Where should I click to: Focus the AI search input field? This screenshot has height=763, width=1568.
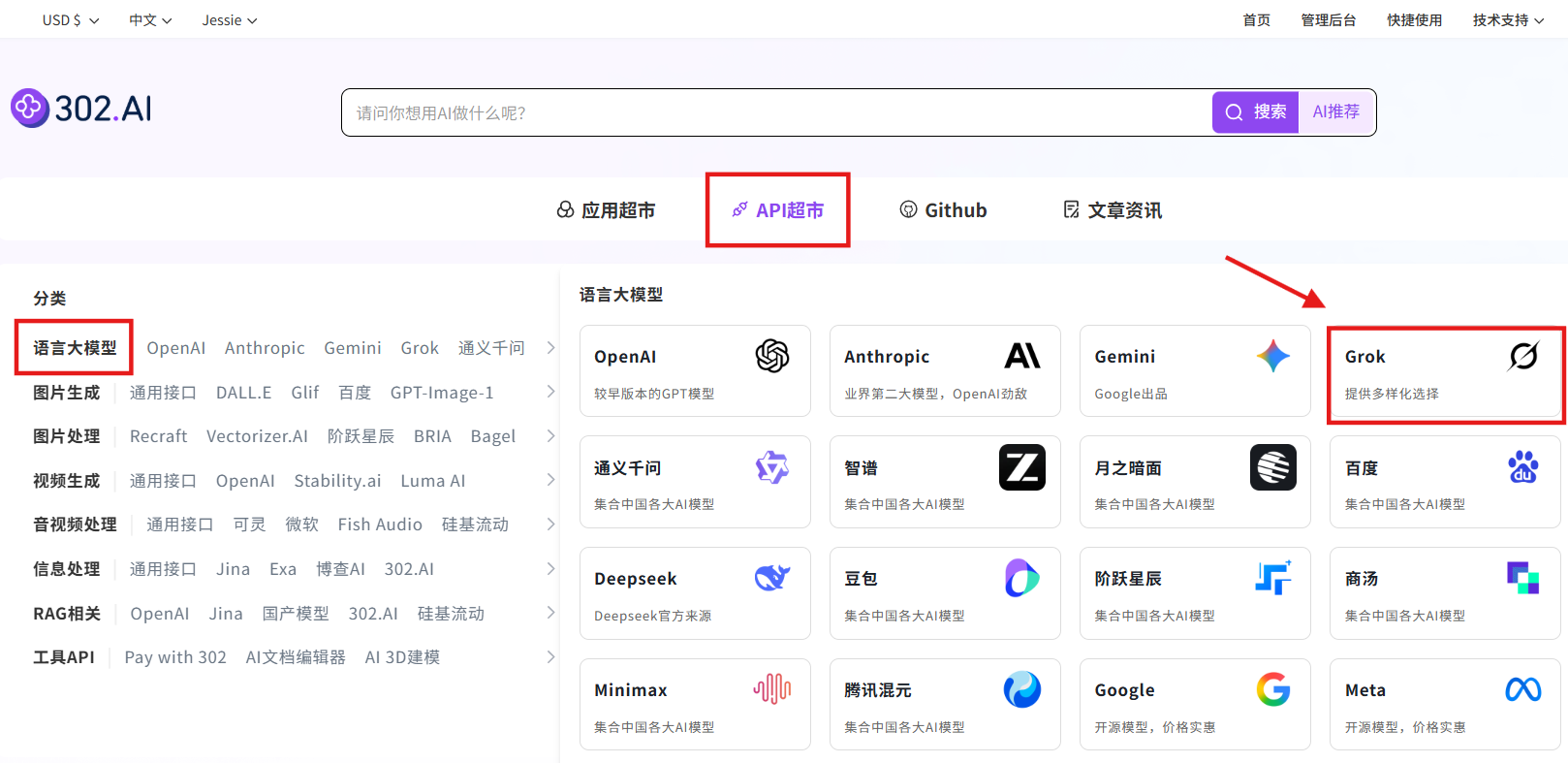pyautogui.click(x=777, y=112)
